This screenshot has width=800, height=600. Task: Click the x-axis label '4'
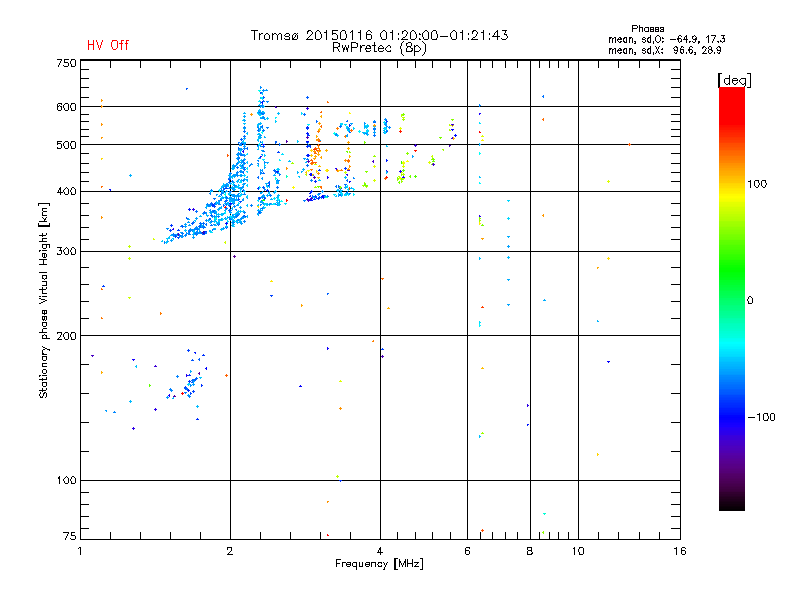(x=380, y=551)
